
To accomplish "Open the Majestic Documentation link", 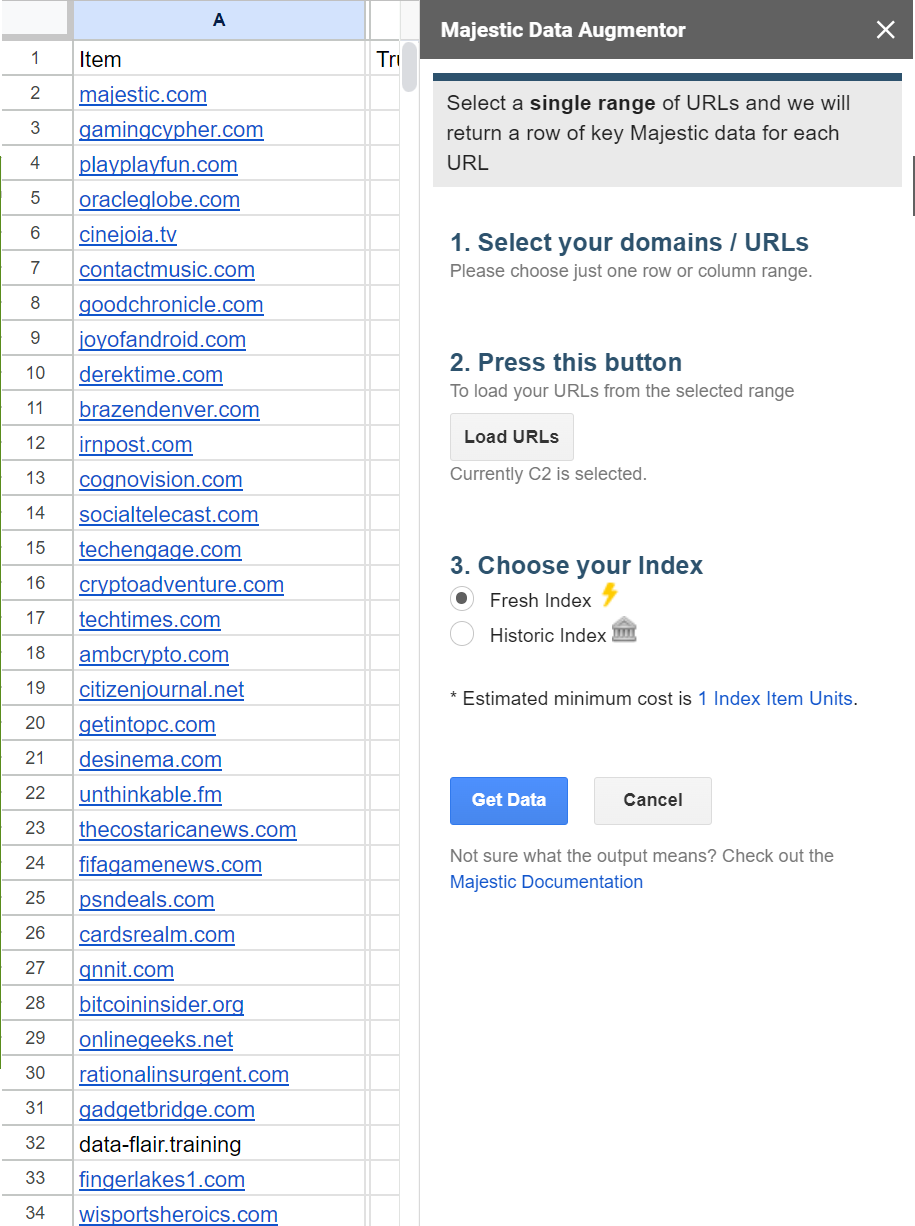I will (x=546, y=882).
